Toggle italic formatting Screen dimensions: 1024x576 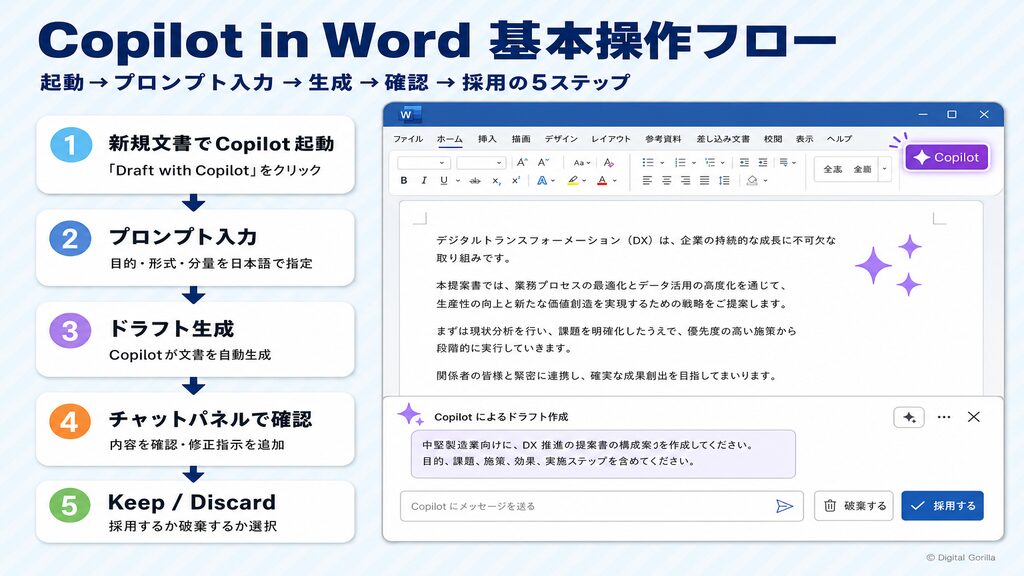pyautogui.click(x=424, y=180)
